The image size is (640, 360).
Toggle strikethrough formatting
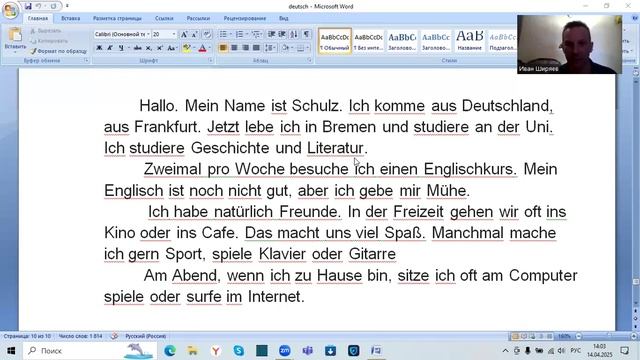click(138, 48)
